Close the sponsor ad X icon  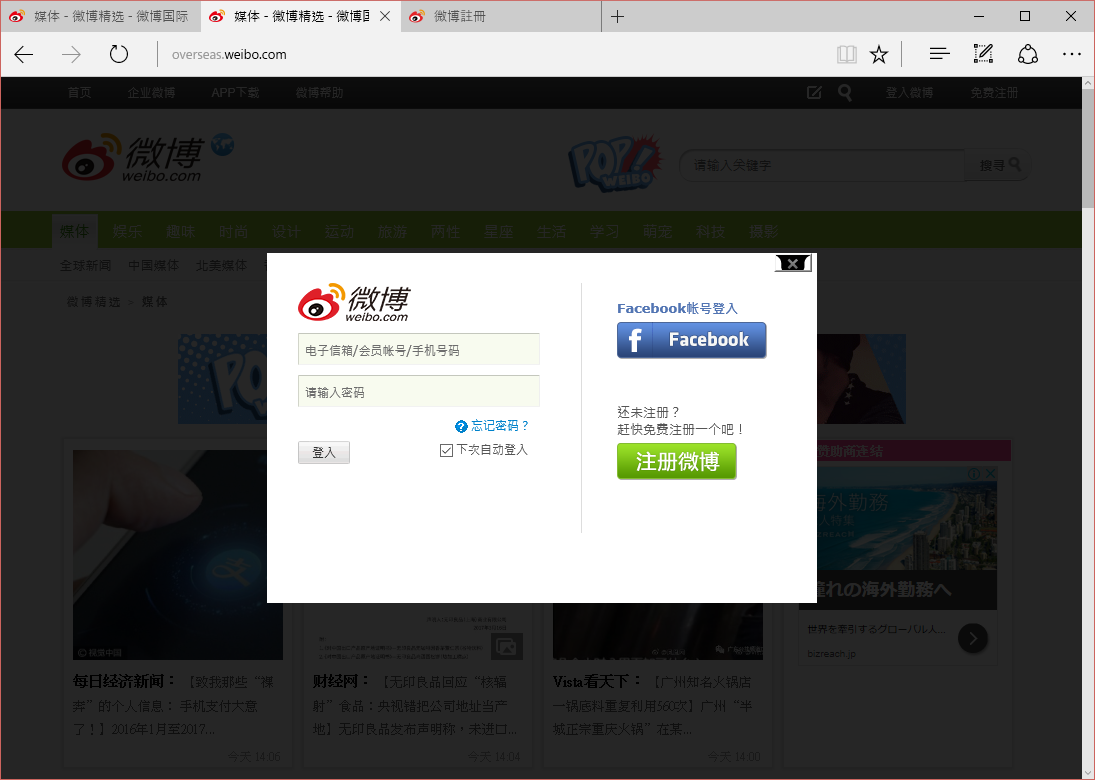(990, 473)
